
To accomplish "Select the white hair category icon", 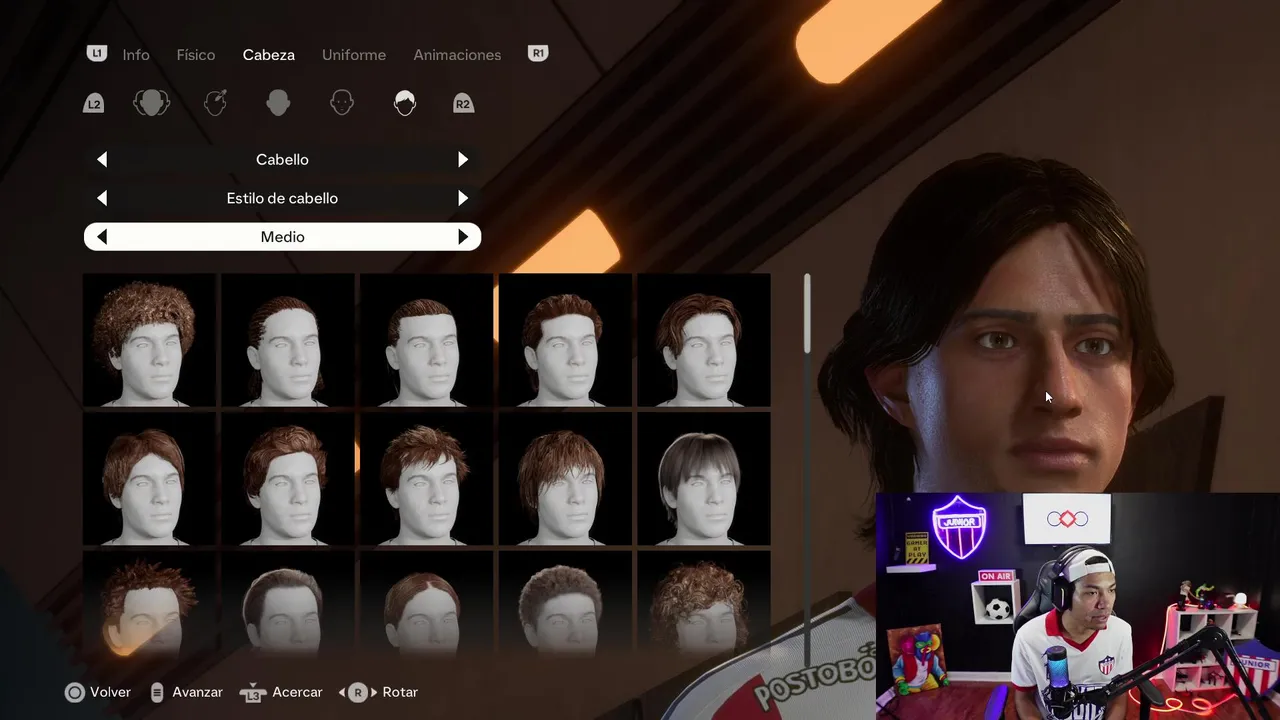I will click(x=404, y=103).
